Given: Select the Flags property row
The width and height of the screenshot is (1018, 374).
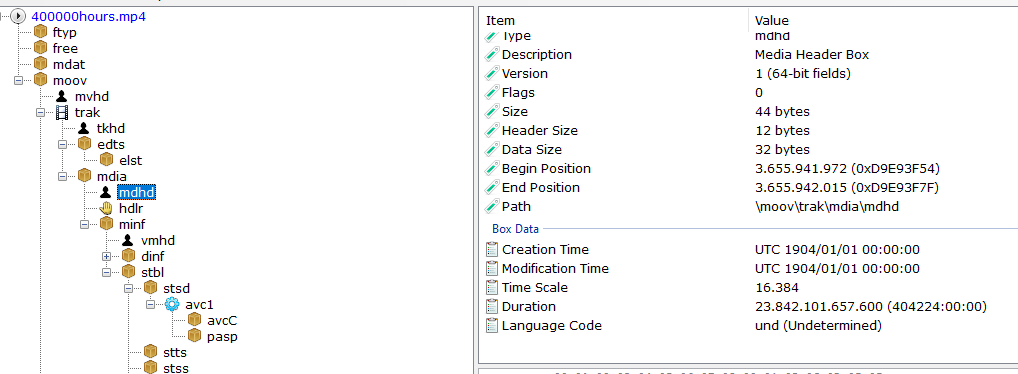Looking at the screenshot, I should [x=750, y=92].
